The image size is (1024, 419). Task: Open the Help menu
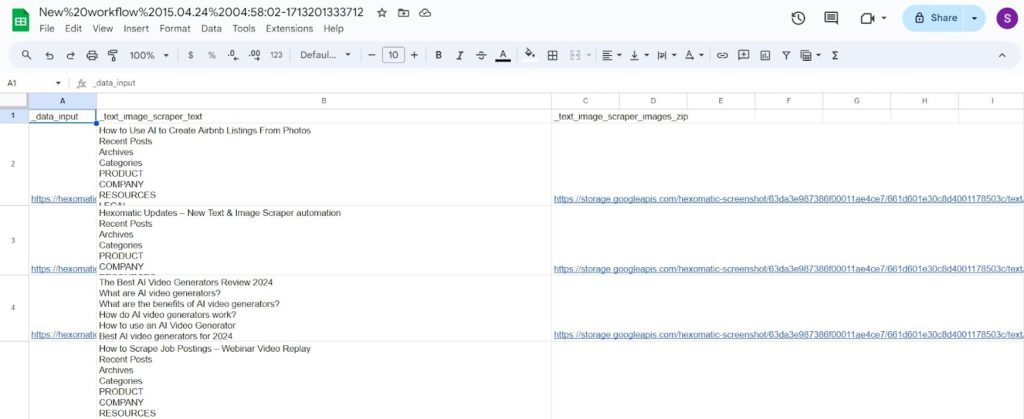333,29
